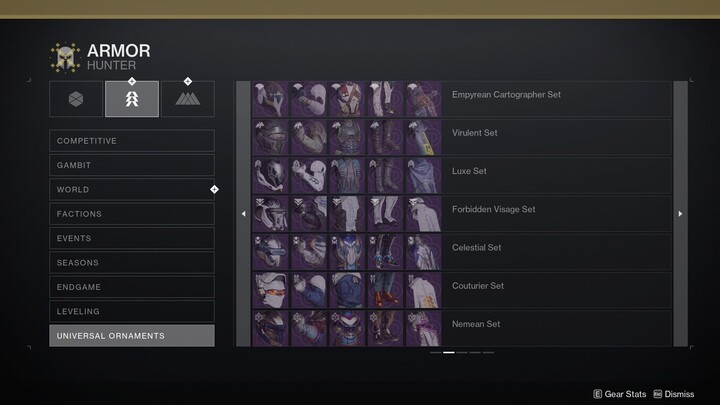Click Empyrean Cartographer cloak ornament
This screenshot has height=405, width=720.
tap(423, 99)
